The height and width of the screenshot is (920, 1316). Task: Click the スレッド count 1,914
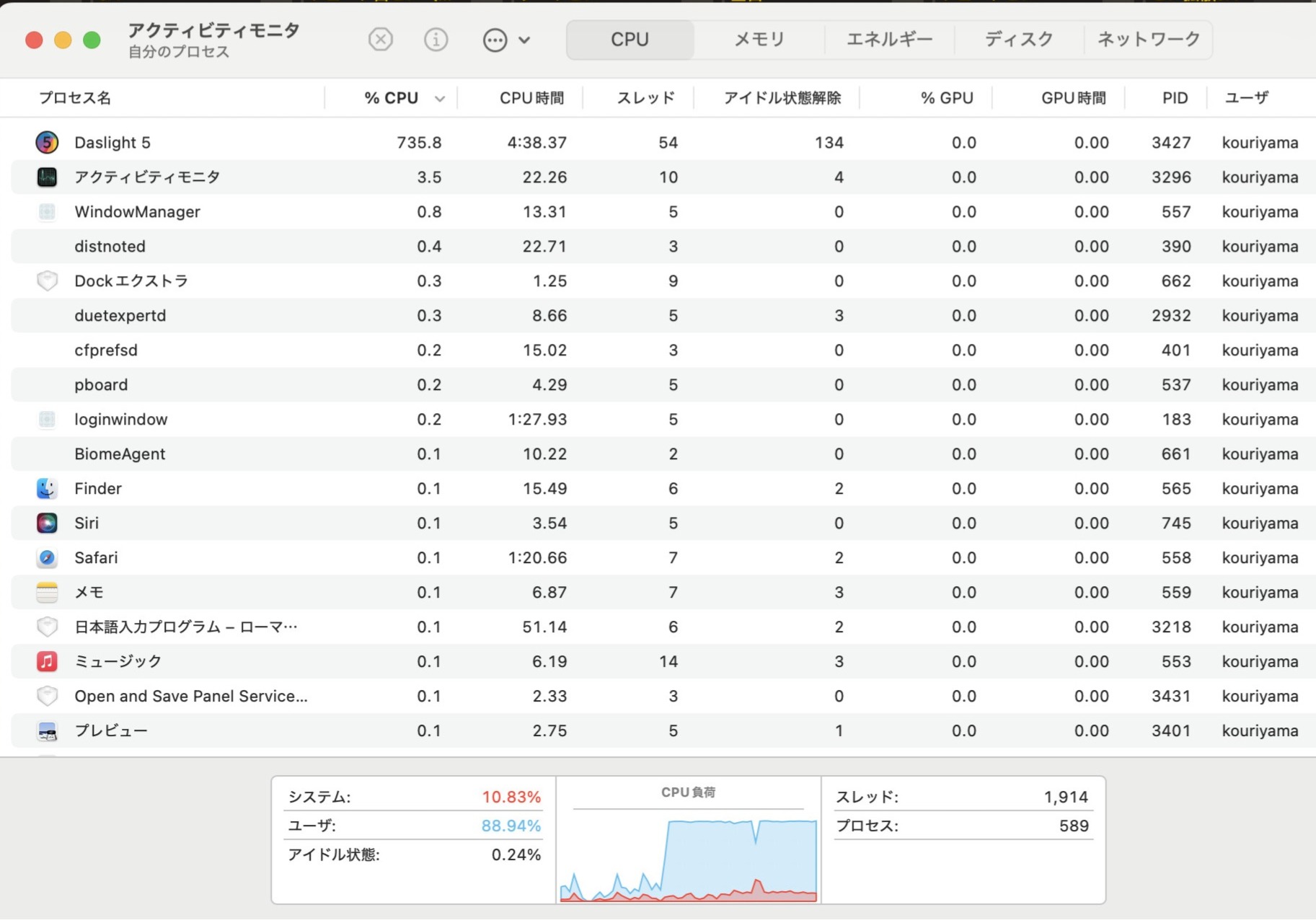1066,797
